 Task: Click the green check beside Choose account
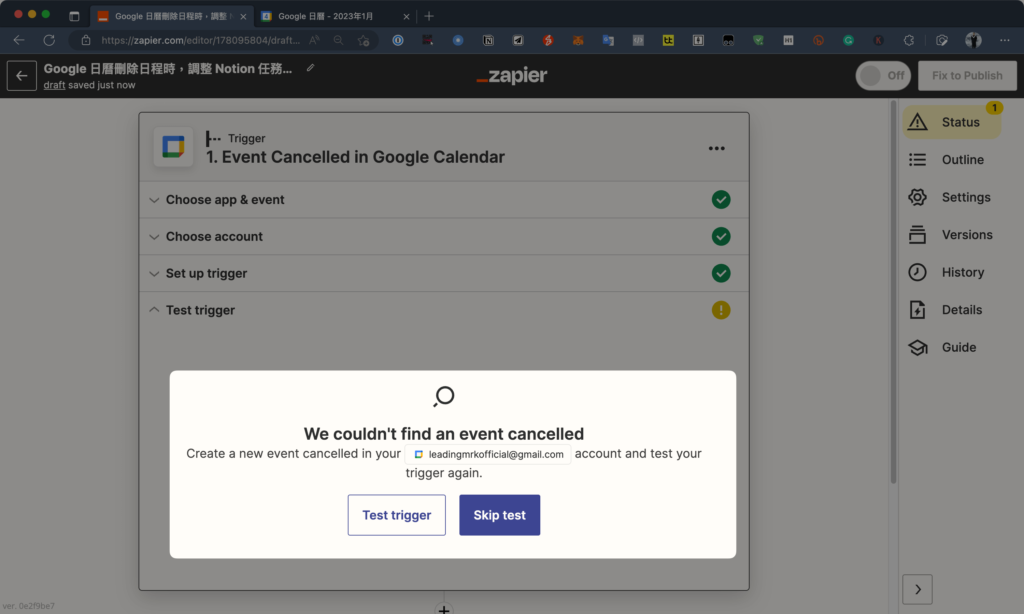(721, 236)
